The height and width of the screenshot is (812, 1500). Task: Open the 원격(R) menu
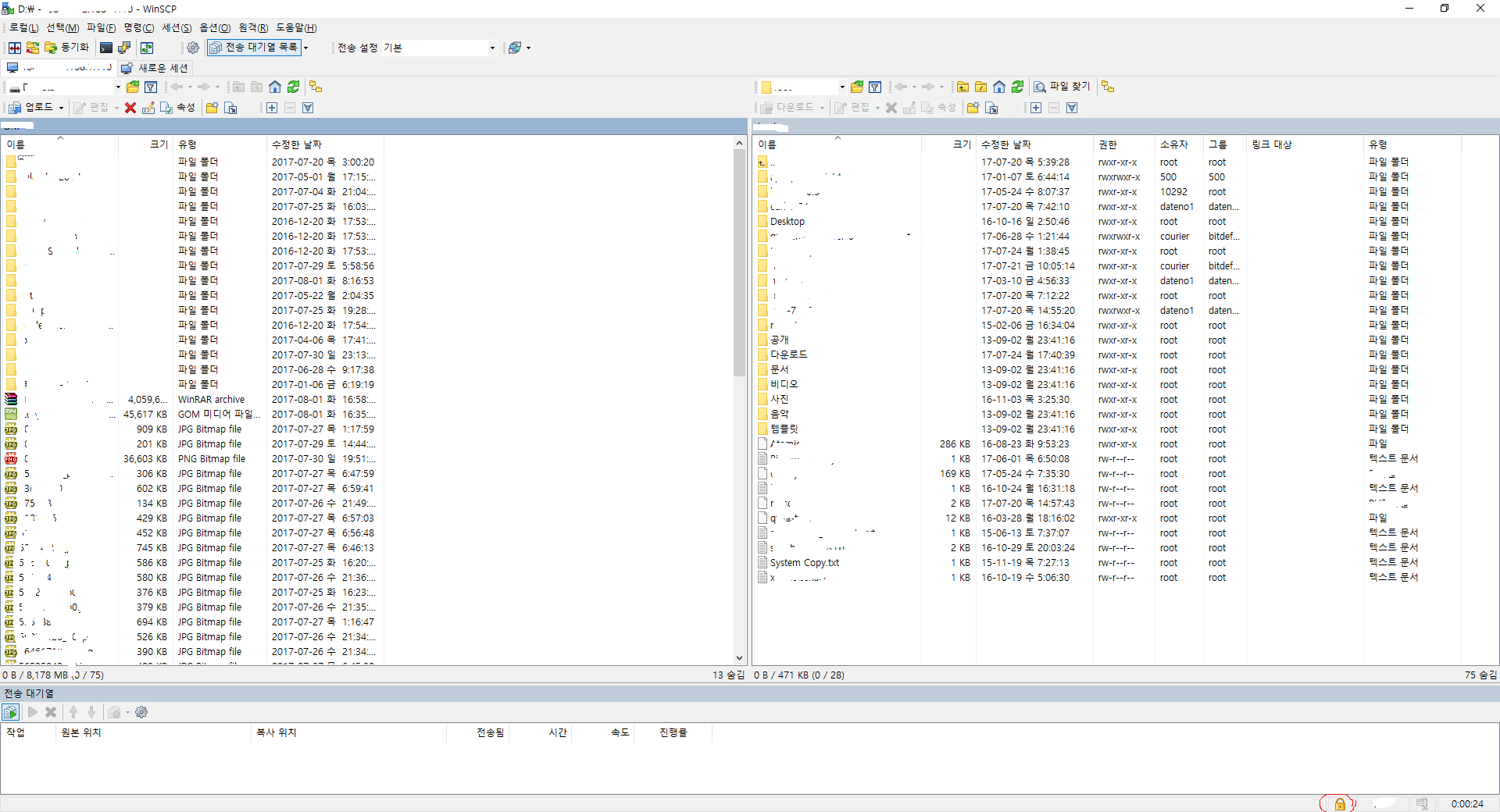(x=253, y=28)
